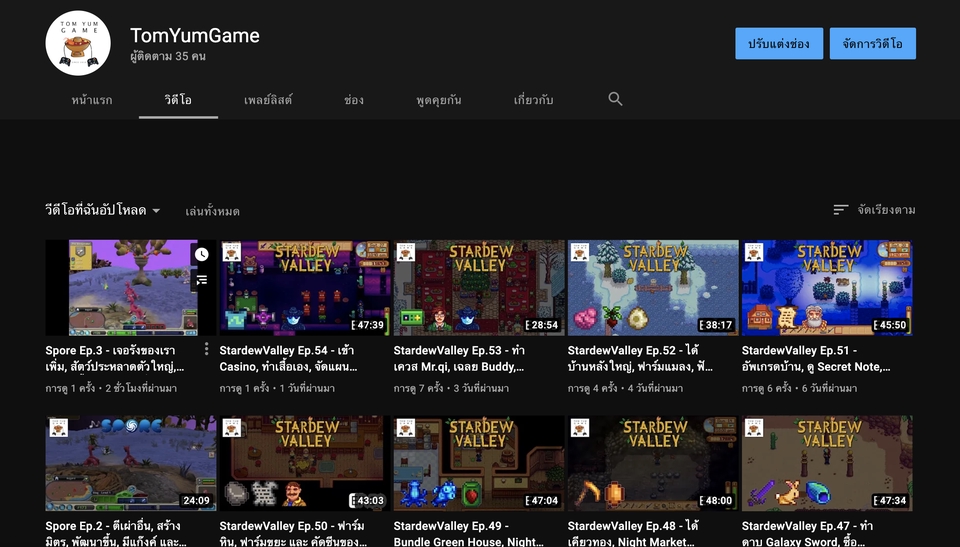Open StardewValley Ep.54 thumbnail
960x547 pixels.
(304, 288)
